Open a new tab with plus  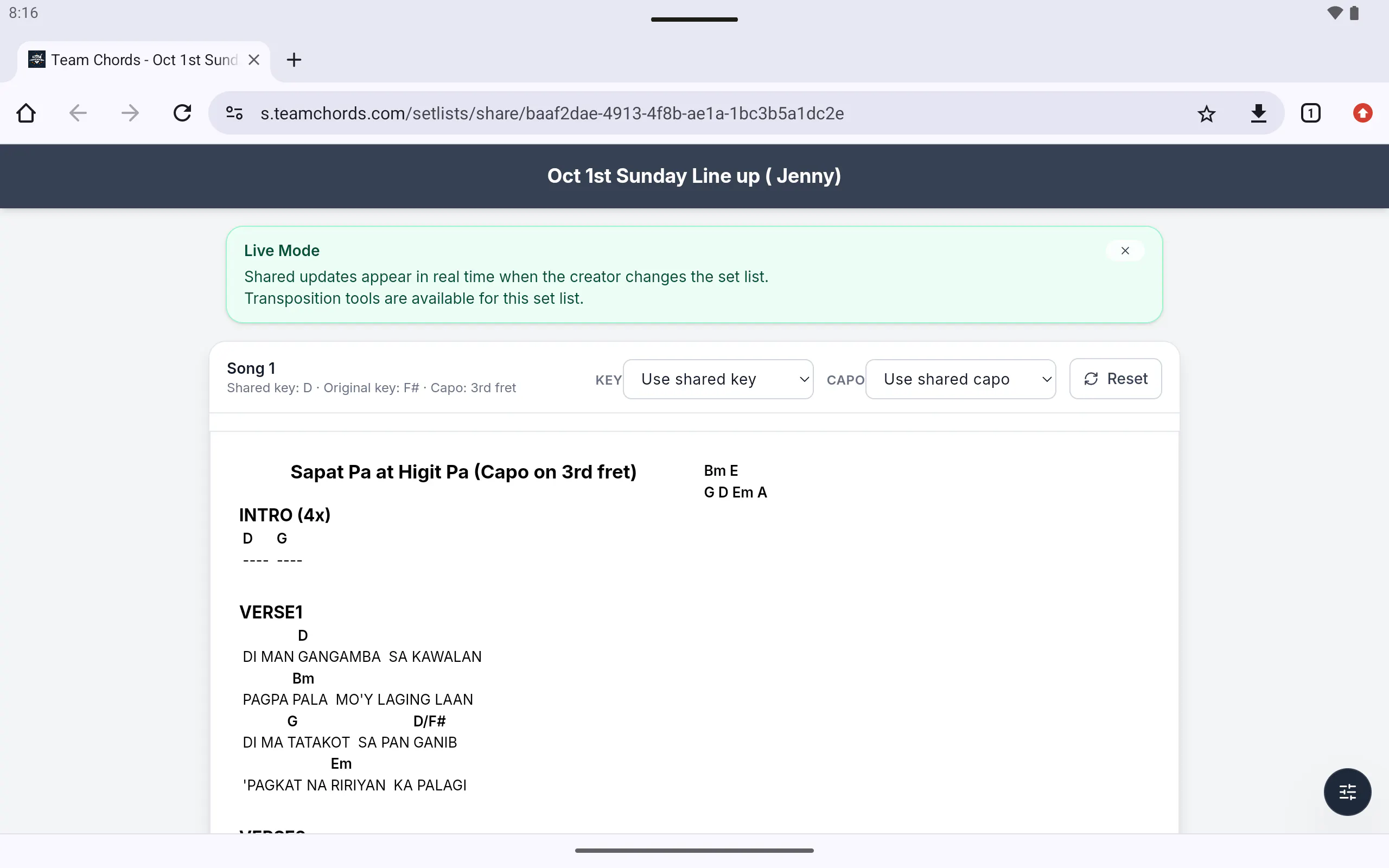pos(294,60)
